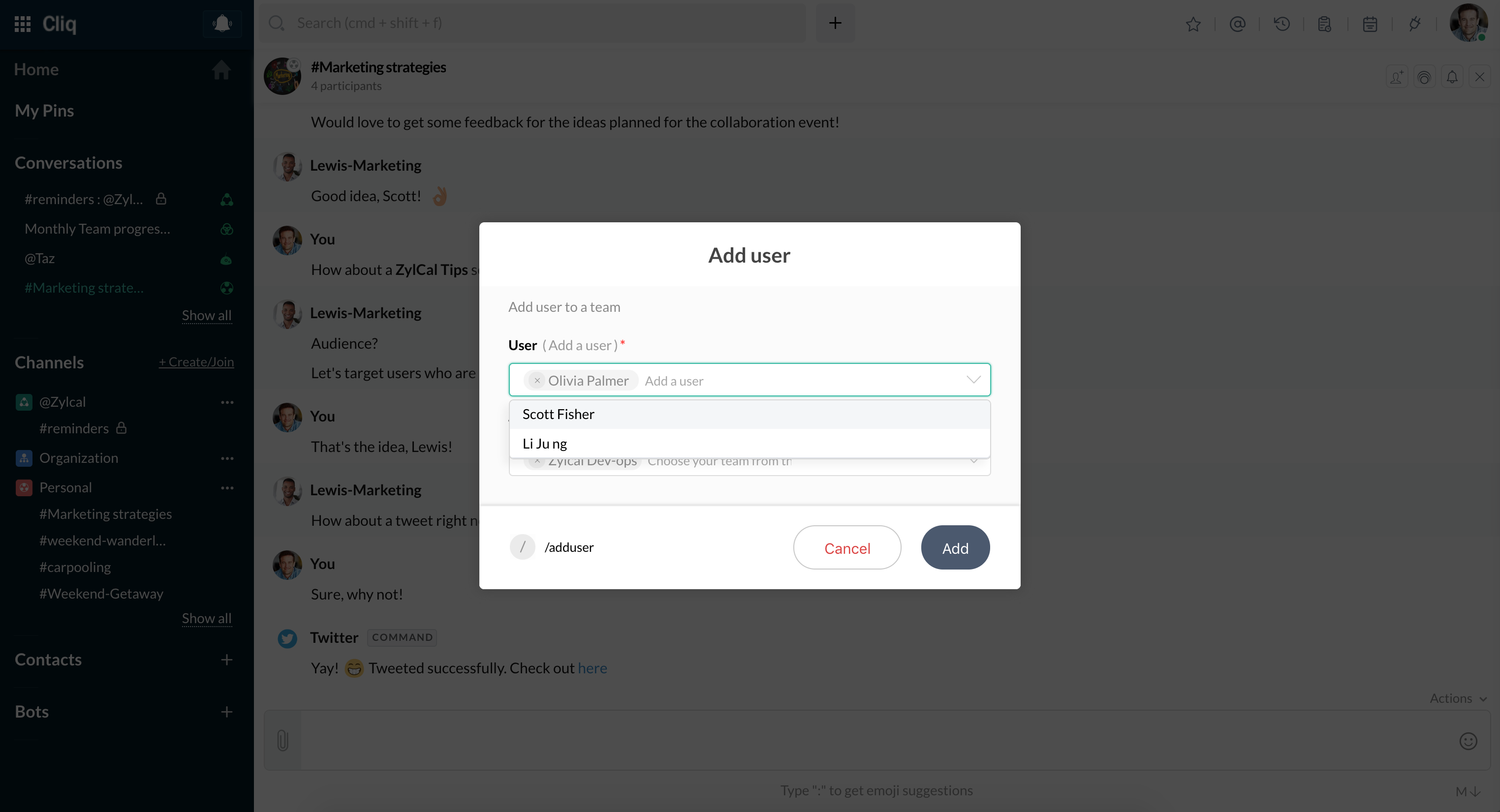Click the plus button next to search
This screenshot has width=1500, height=812.
(835, 23)
